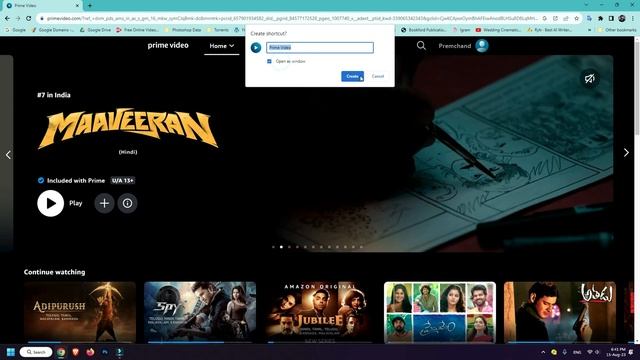The height and width of the screenshot is (360, 640).
Task: Open Brave browser from the taskbar
Action: [x=76, y=352]
